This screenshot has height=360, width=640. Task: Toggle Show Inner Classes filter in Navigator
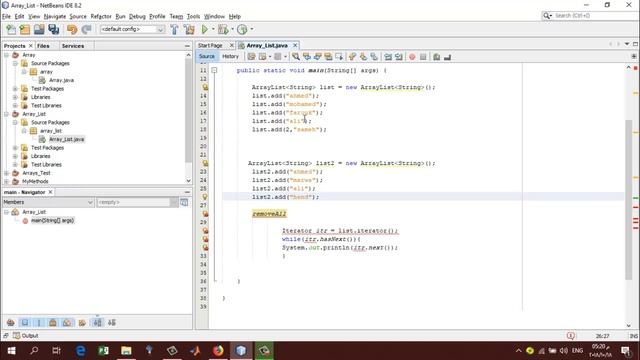pyautogui.click(x=67, y=323)
